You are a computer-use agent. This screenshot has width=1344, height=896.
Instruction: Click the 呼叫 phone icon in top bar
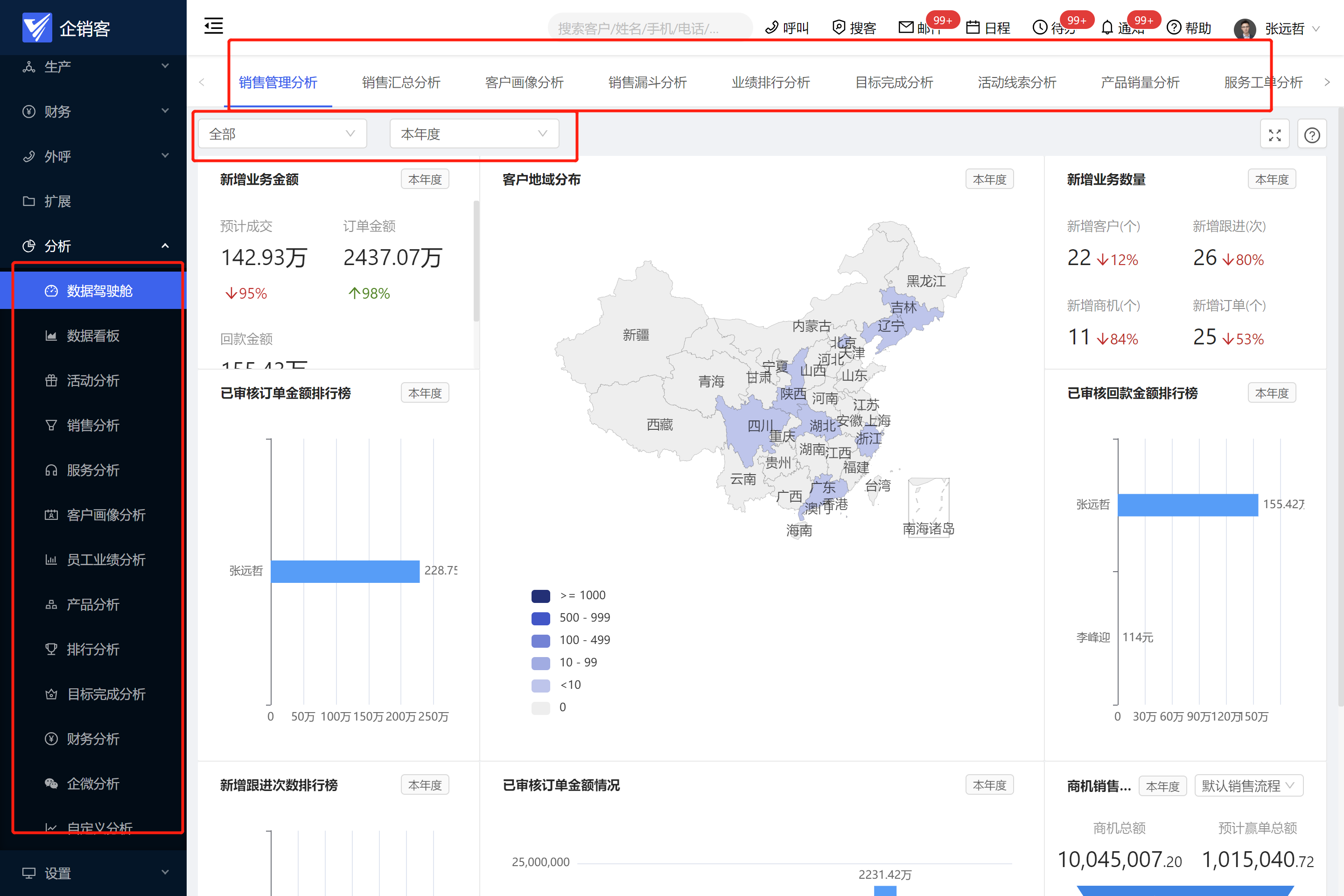(x=772, y=27)
